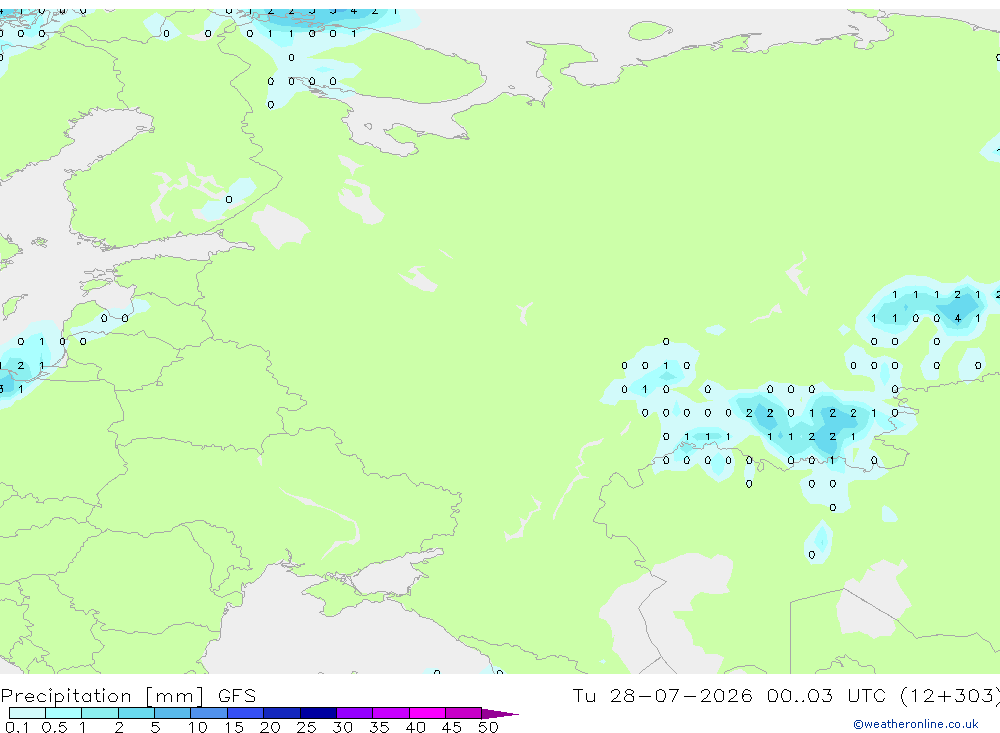Click the 25 legend scale label
Image resolution: width=1000 pixels, height=733 pixels.
pos(307,727)
